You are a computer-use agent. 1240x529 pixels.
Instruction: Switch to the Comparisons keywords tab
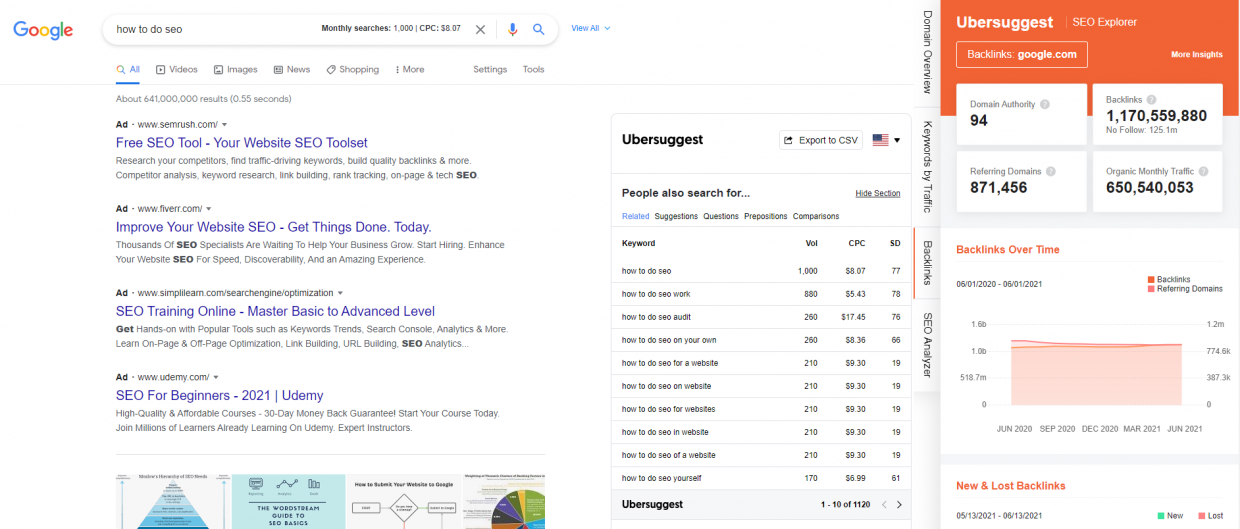(x=816, y=216)
